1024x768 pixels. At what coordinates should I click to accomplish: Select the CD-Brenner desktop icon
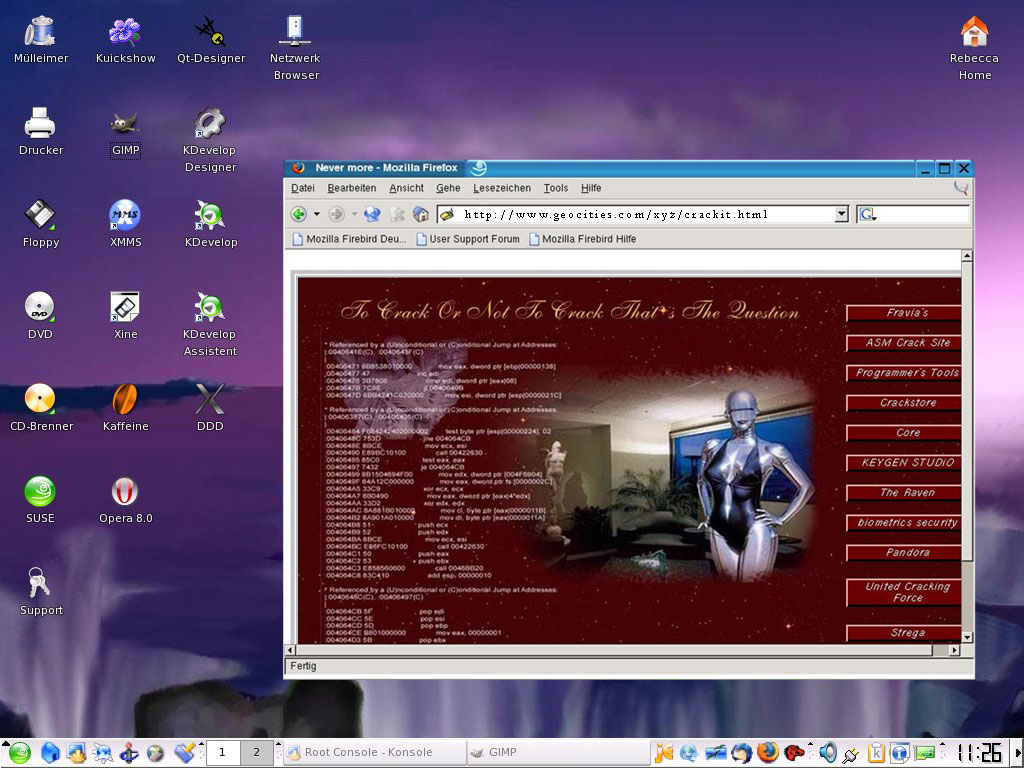pyautogui.click(x=40, y=408)
